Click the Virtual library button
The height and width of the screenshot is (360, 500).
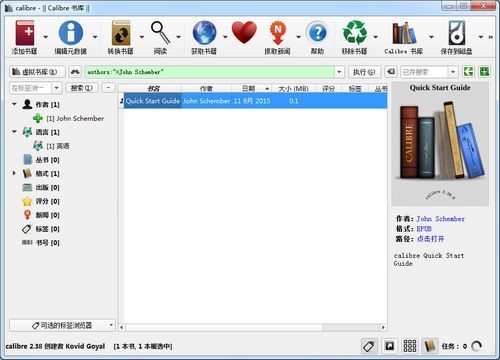tap(37, 72)
